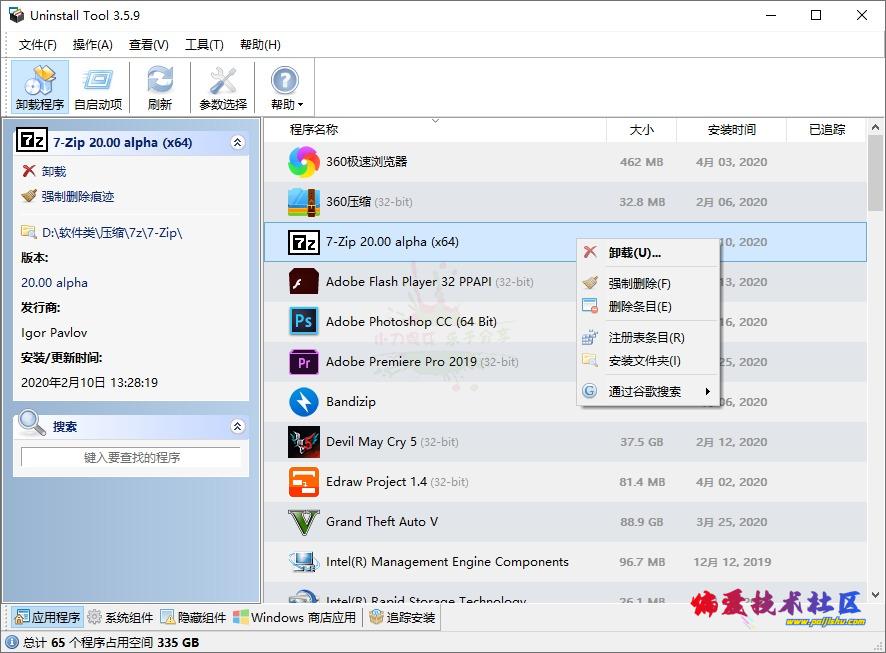Open the 自启动项 startup items toolbar button
886x653 pixels.
coord(98,88)
